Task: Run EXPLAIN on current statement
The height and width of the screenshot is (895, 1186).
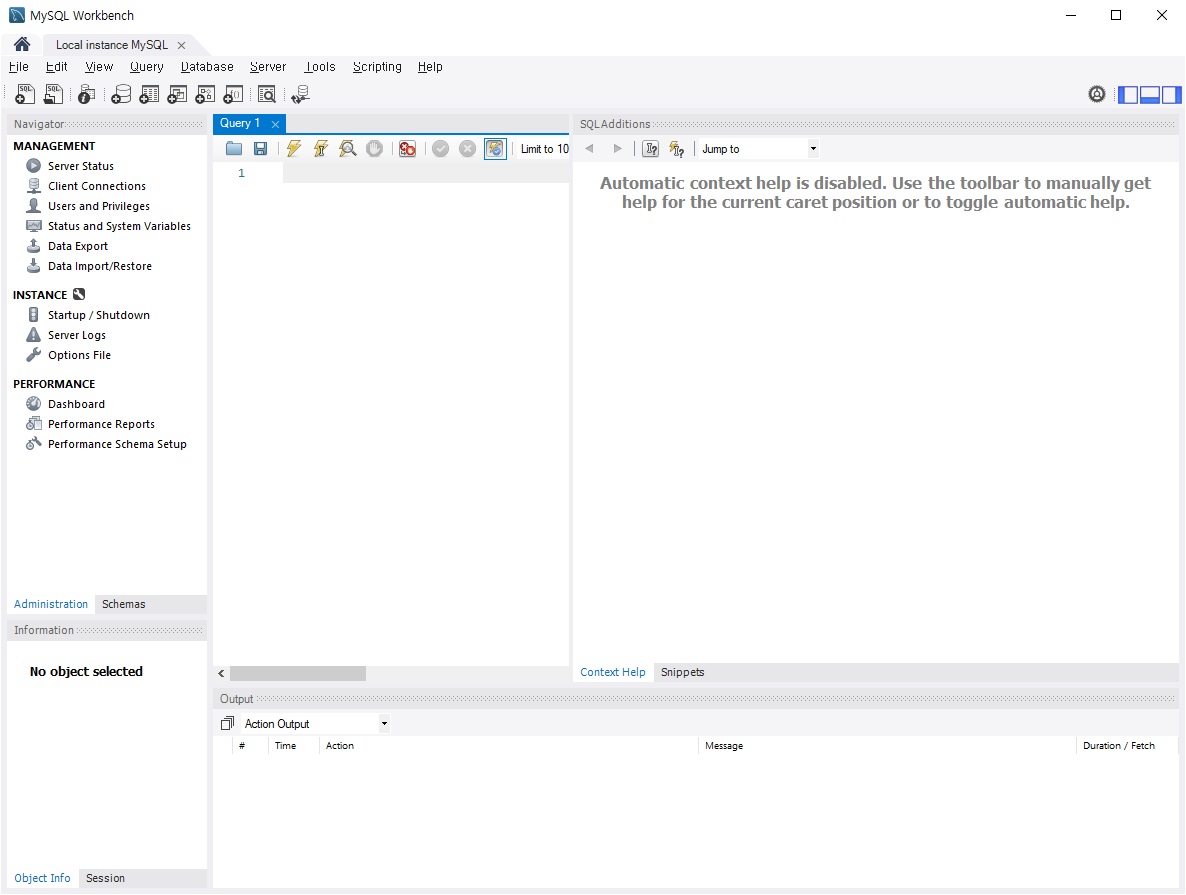Action: [348, 149]
